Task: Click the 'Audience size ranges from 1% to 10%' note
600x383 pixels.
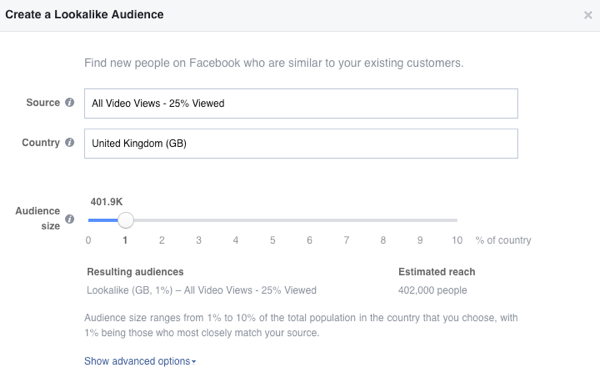Action: pyautogui.click(x=301, y=325)
